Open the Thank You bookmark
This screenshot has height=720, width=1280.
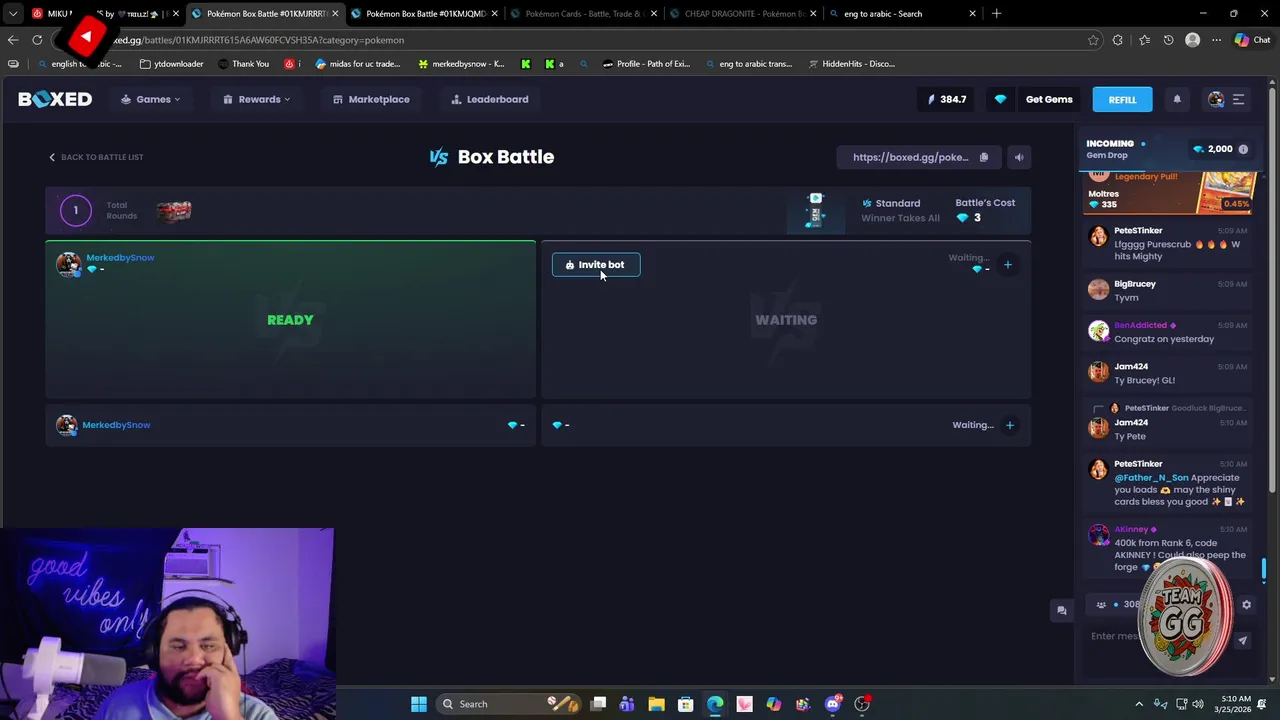pyautogui.click(x=242, y=64)
